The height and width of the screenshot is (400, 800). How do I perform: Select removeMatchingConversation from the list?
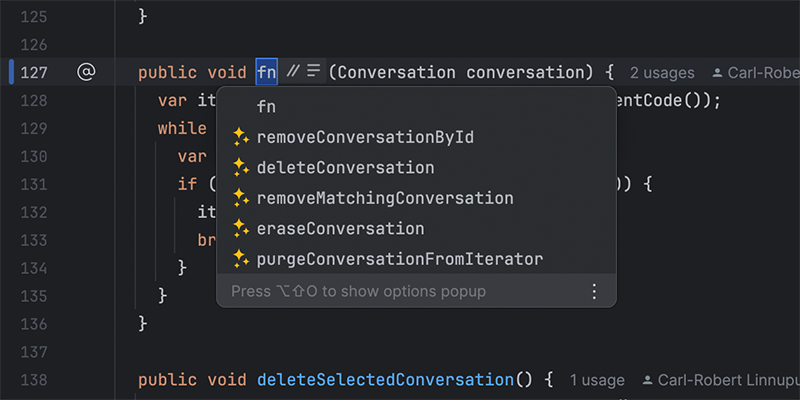(x=384, y=198)
